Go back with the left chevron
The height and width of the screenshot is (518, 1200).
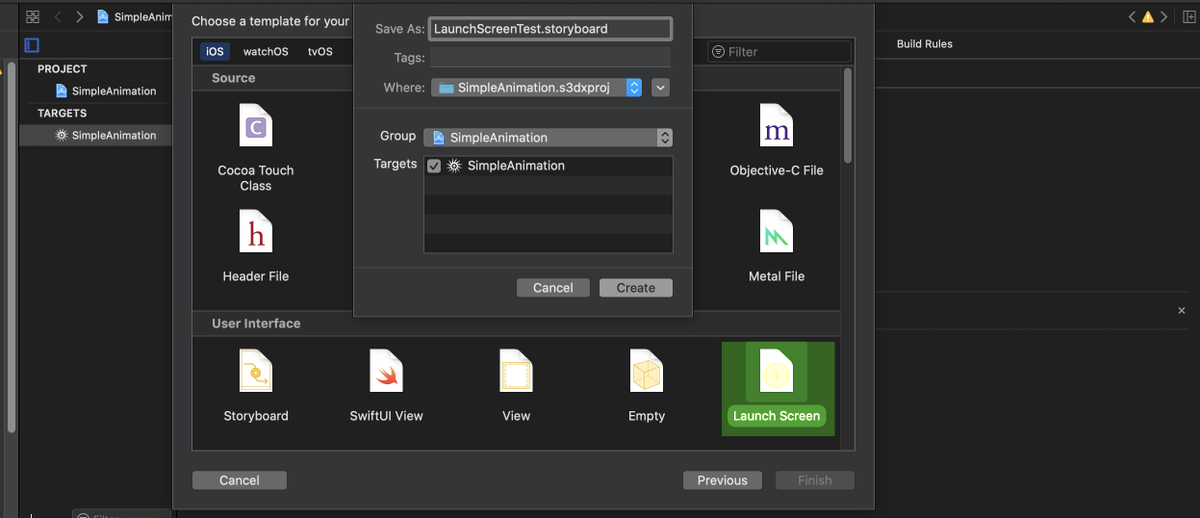click(x=58, y=17)
